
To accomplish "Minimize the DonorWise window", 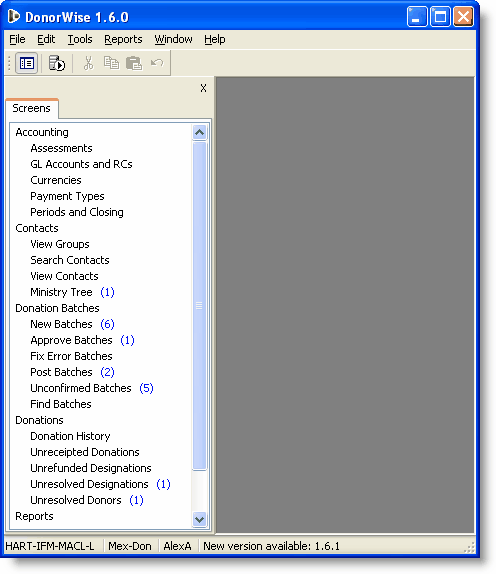I will [417, 17].
